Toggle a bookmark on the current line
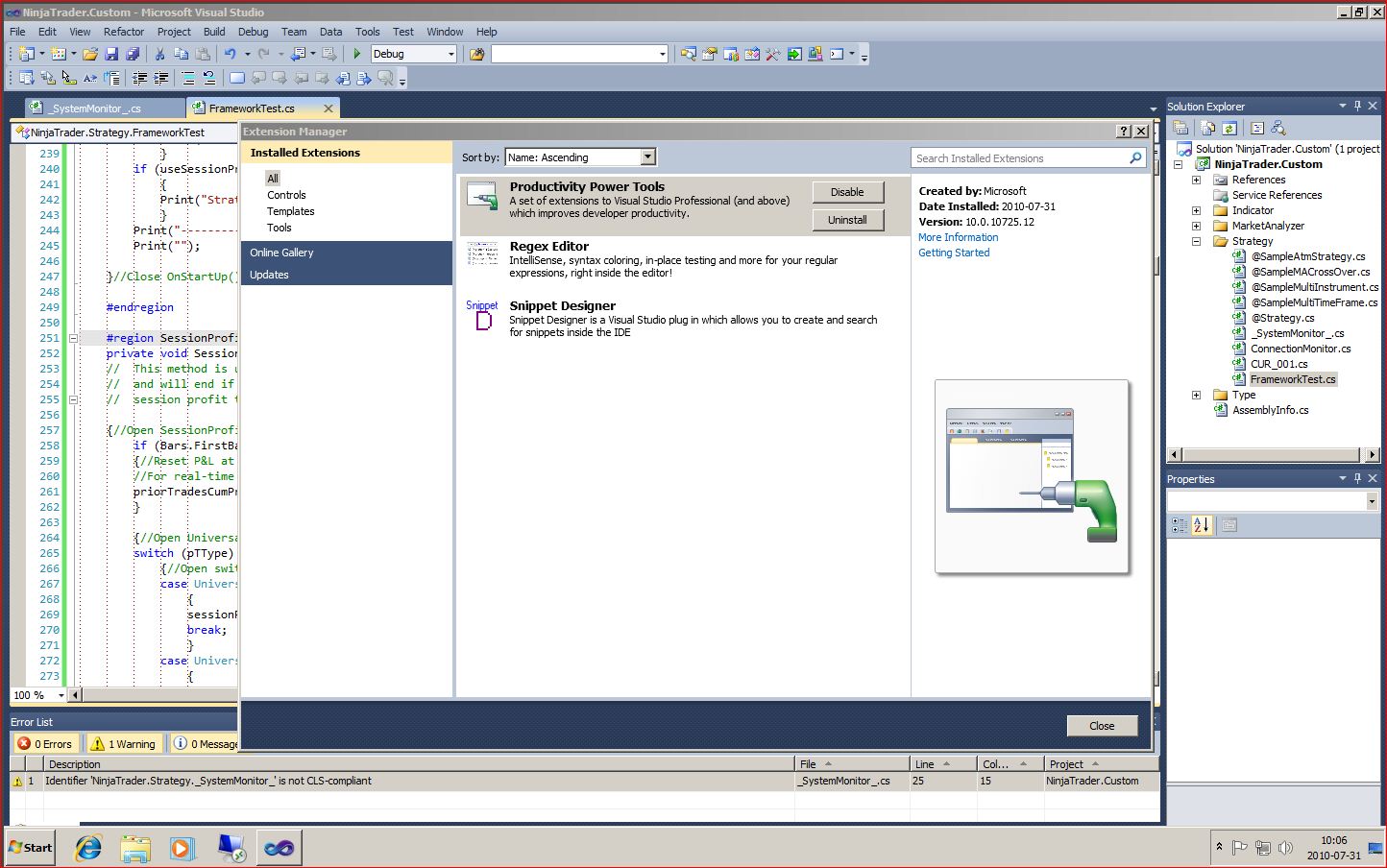The width and height of the screenshot is (1387, 868). tap(237, 79)
